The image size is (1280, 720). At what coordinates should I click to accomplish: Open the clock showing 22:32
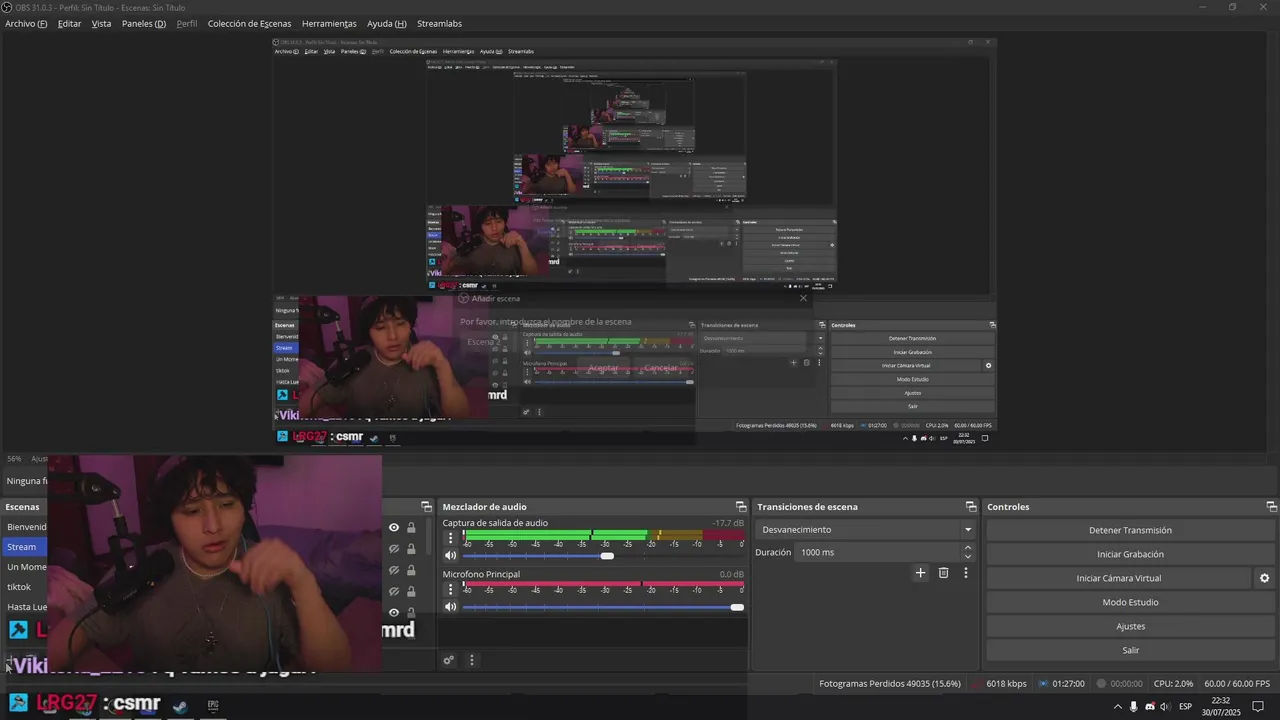click(x=1221, y=706)
